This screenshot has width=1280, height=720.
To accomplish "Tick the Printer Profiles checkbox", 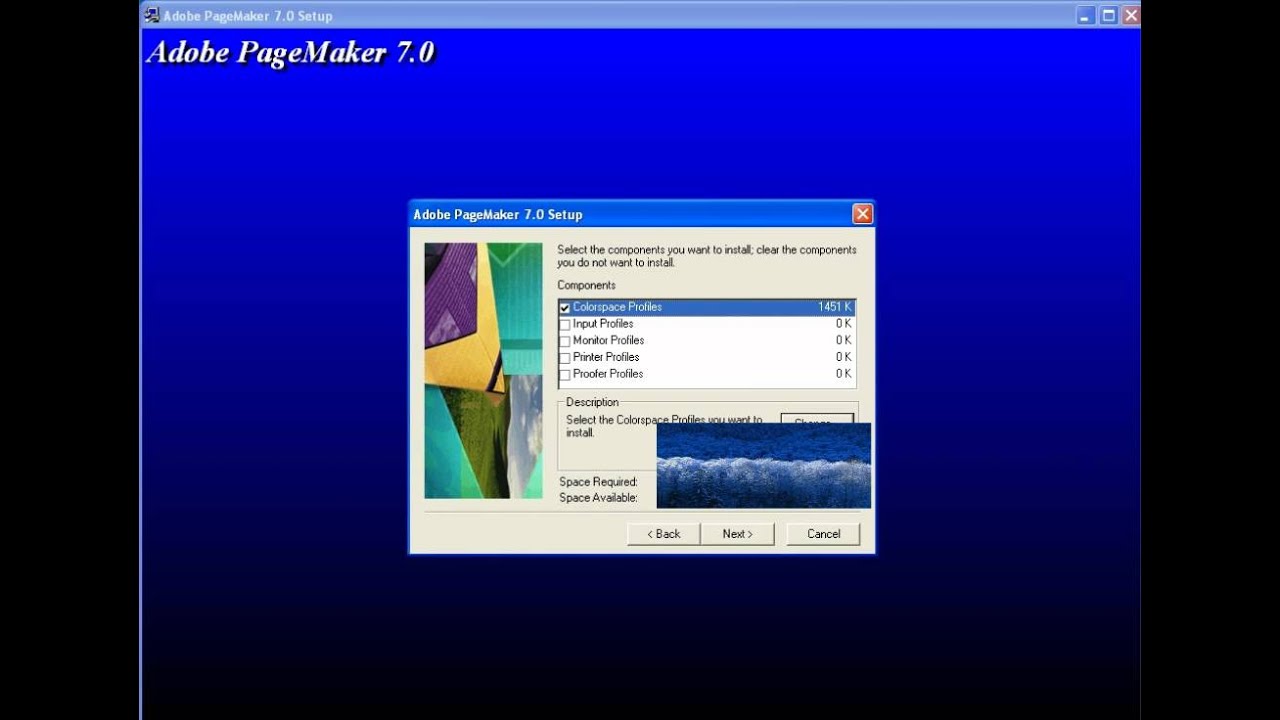I will pos(565,358).
